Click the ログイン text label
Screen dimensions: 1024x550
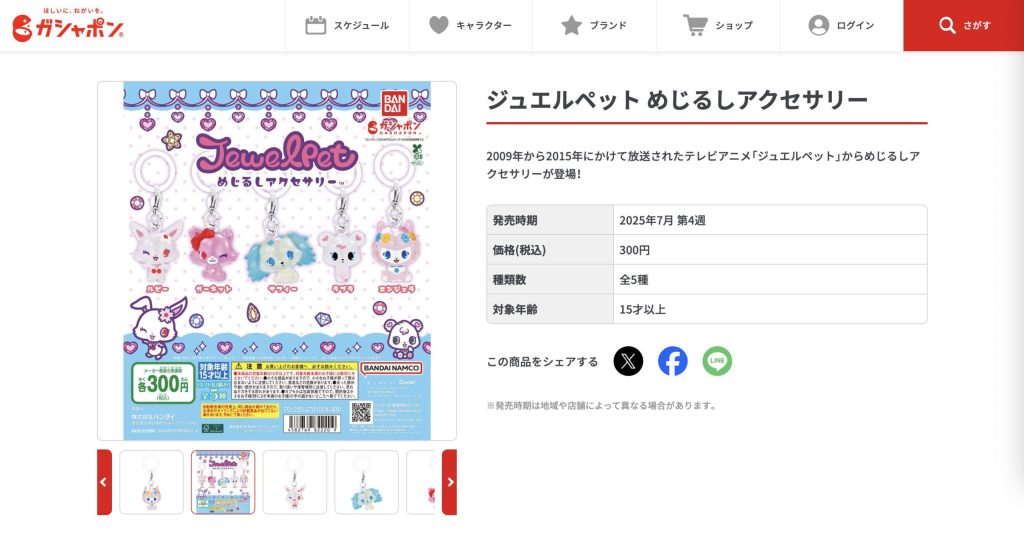pos(855,25)
